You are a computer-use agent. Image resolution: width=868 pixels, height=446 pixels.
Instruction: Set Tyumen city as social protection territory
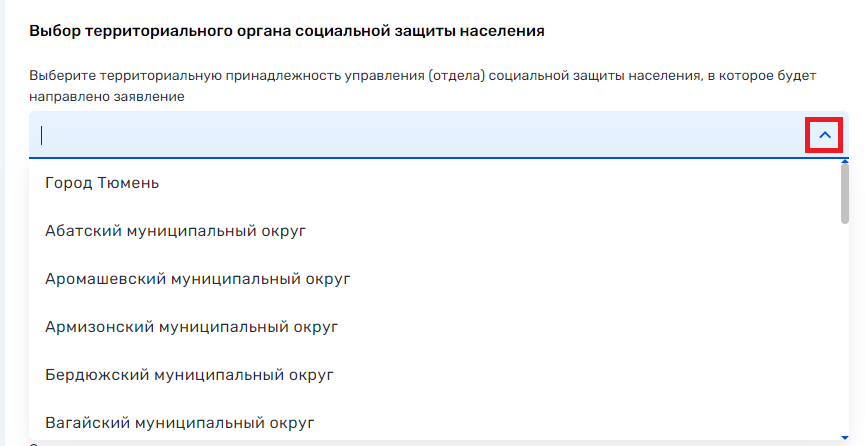(103, 183)
